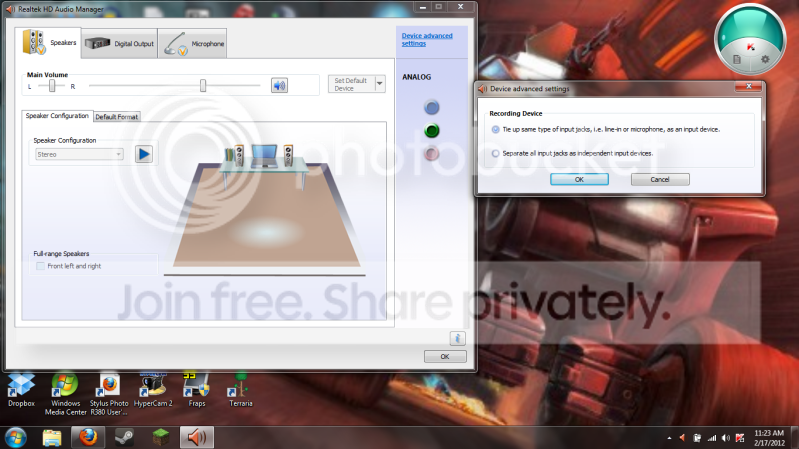The height and width of the screenshot is (449, 799).
Task: Click Realtek Audio Manager taskbar button
Action: point(197,437)
